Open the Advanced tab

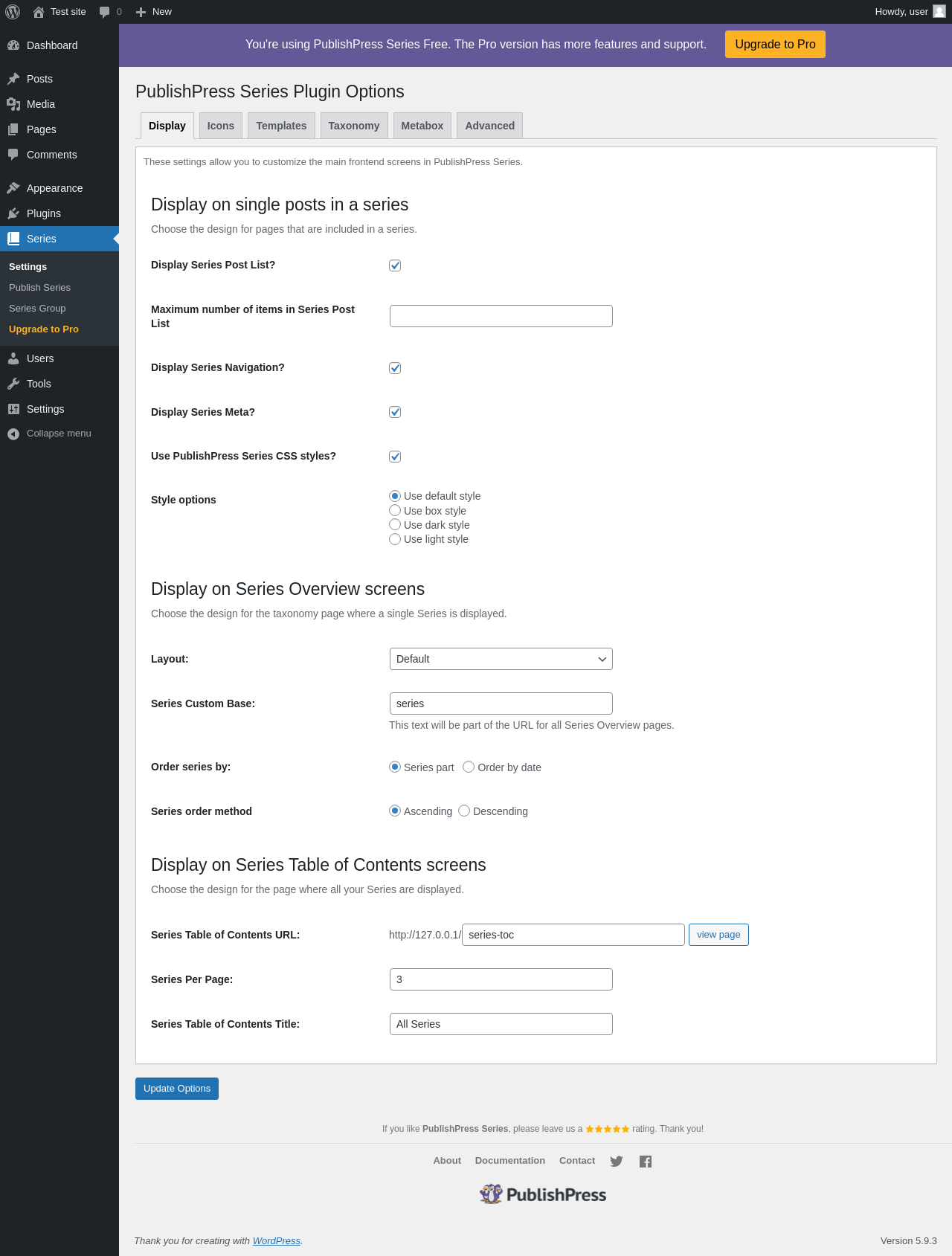489,126
